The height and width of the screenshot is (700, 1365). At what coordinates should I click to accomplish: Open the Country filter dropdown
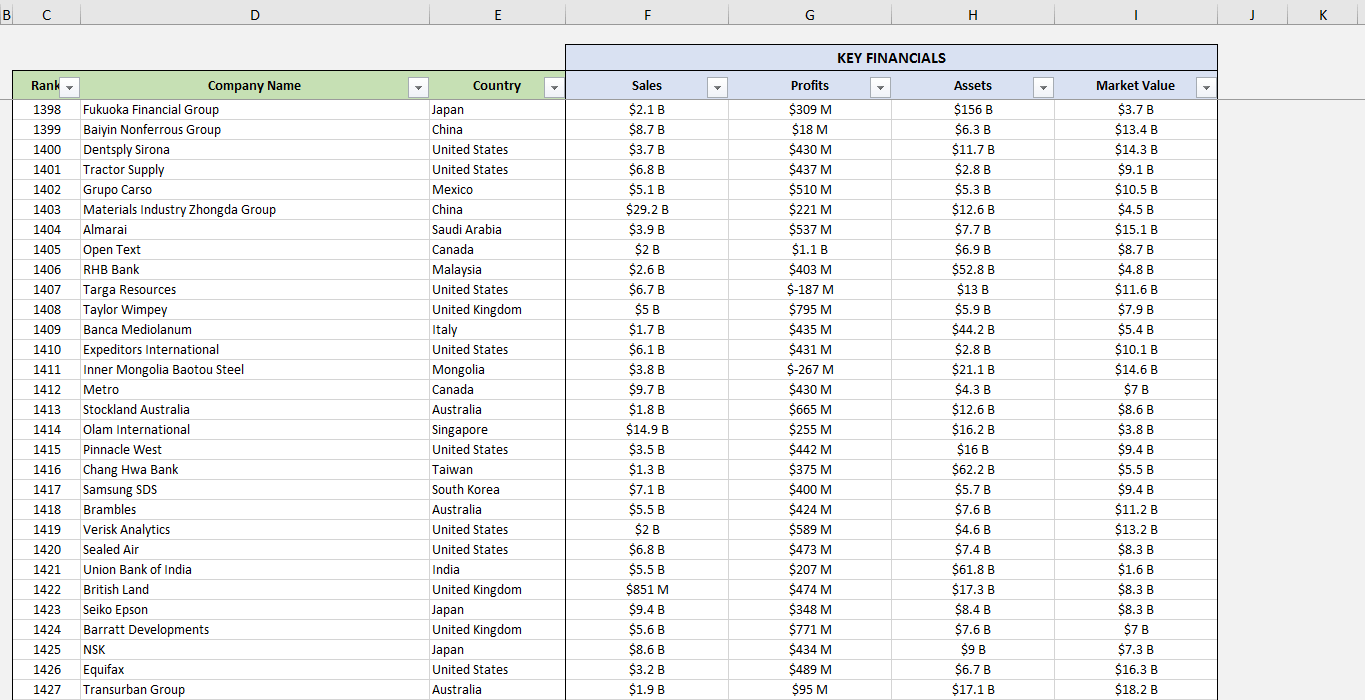point(554,87)
